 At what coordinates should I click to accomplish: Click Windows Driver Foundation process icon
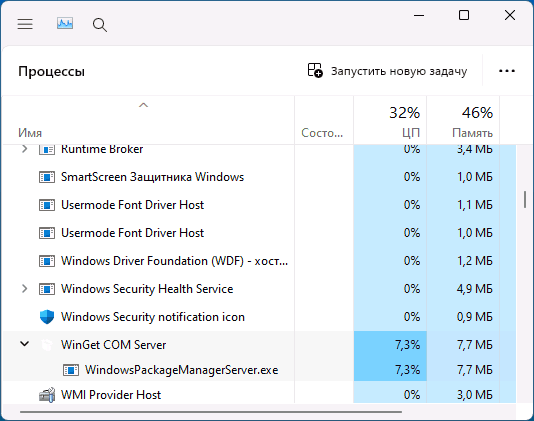click(x=47, y=261)
